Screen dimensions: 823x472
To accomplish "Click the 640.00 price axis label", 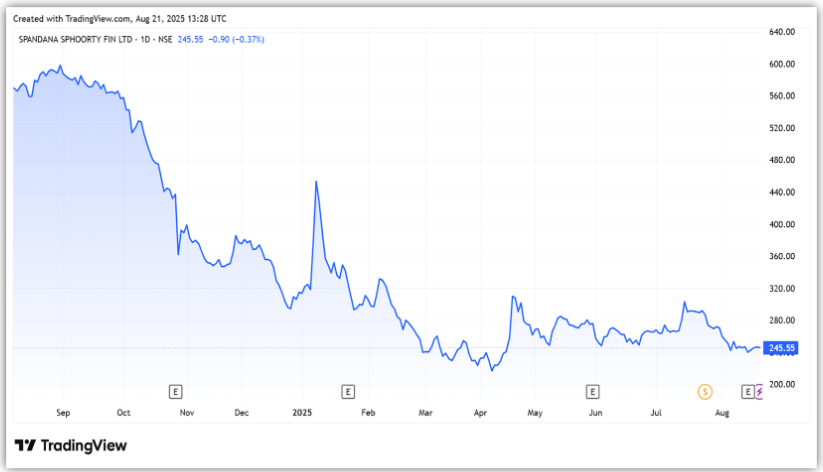I will [x=781, y=32].
